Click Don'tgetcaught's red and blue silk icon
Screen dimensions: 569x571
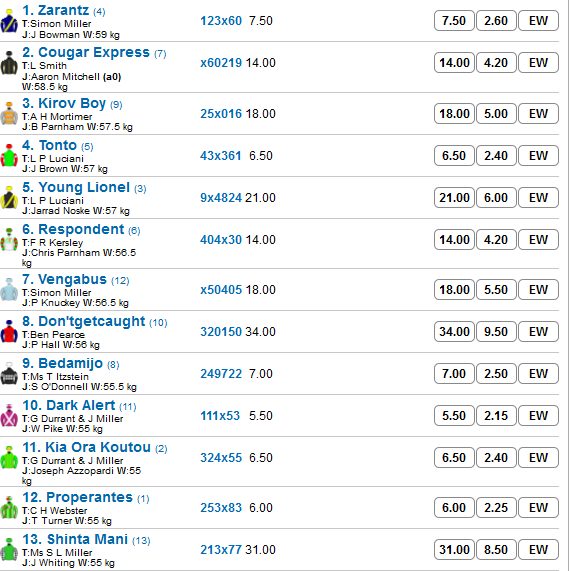(x=9, y=332)
